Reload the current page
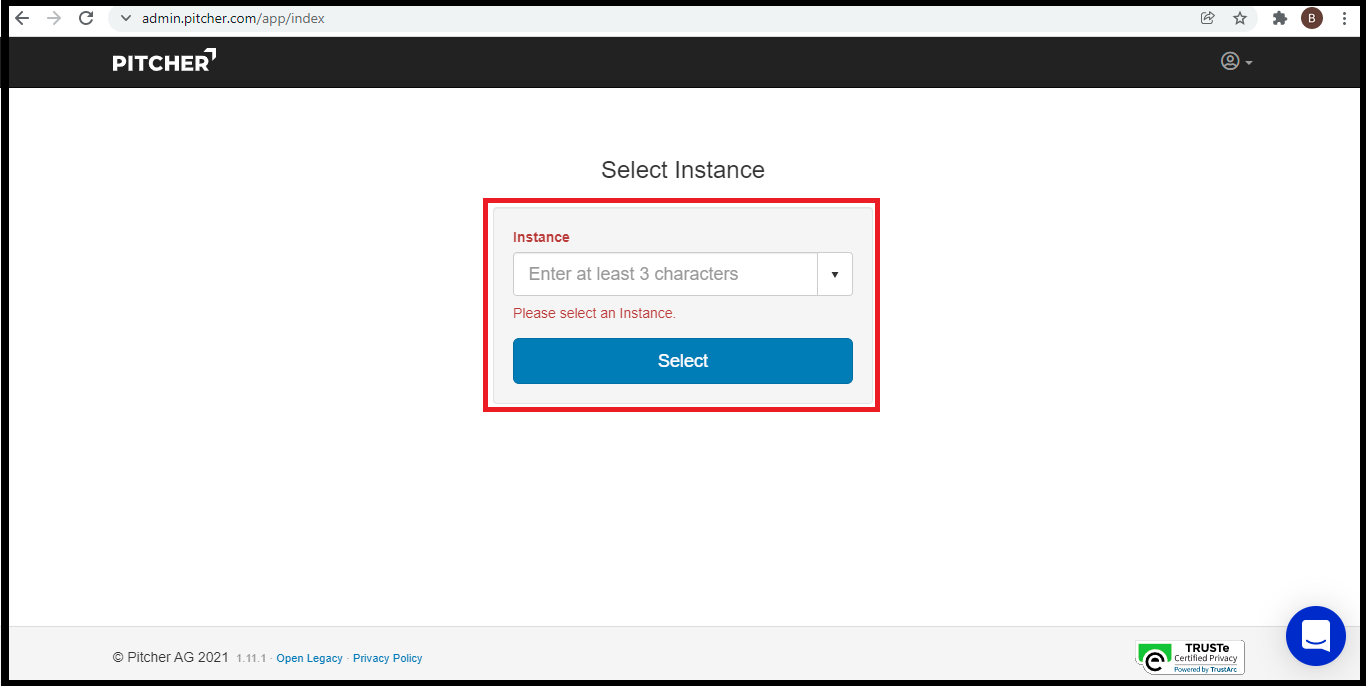The image size is (1366, 686). (86, 18)
